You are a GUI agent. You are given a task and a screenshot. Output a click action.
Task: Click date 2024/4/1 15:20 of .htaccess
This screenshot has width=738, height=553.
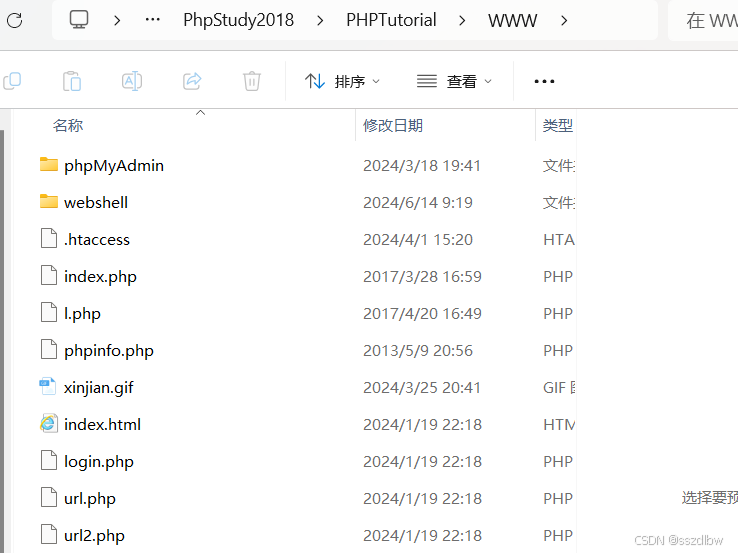417,240
